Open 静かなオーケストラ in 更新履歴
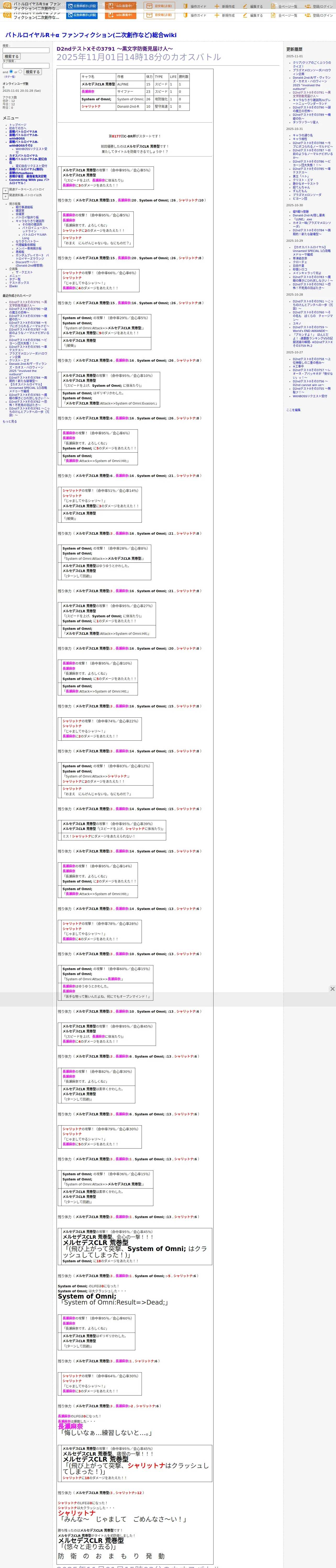Screen dimensions: 336x1568 point(305,184)
